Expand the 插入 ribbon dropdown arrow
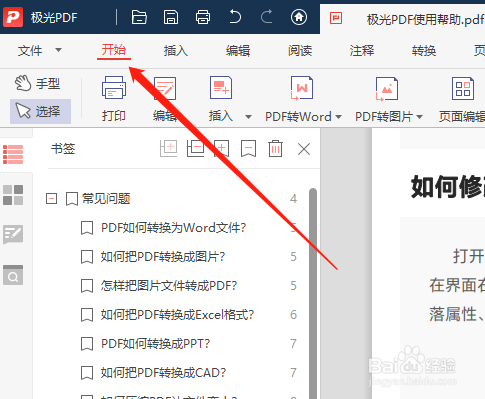The height and width of the screenshot is (399, 485). [x=248, y=117]
